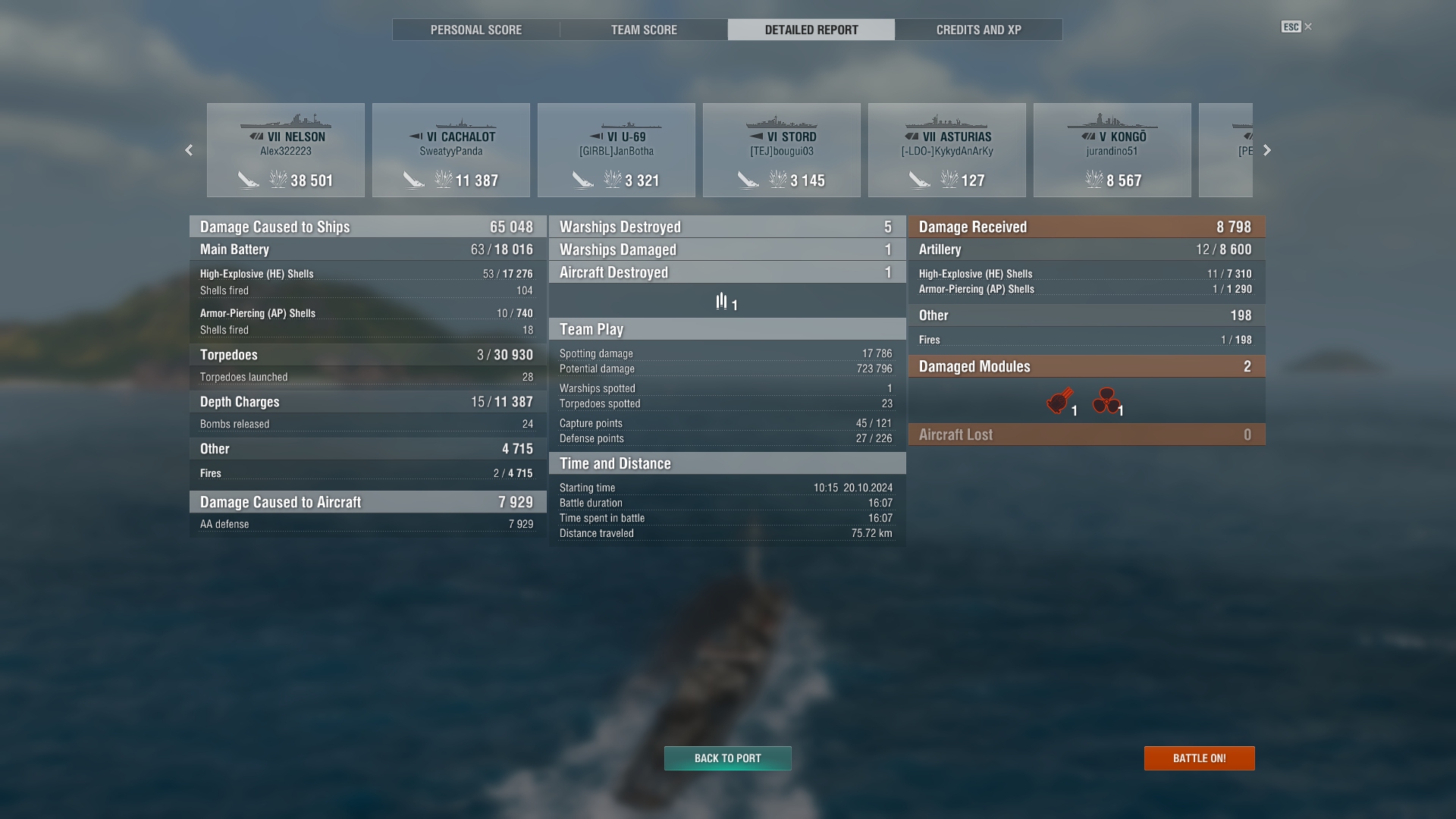Click the damaged propeller engine module icon

1106,401
